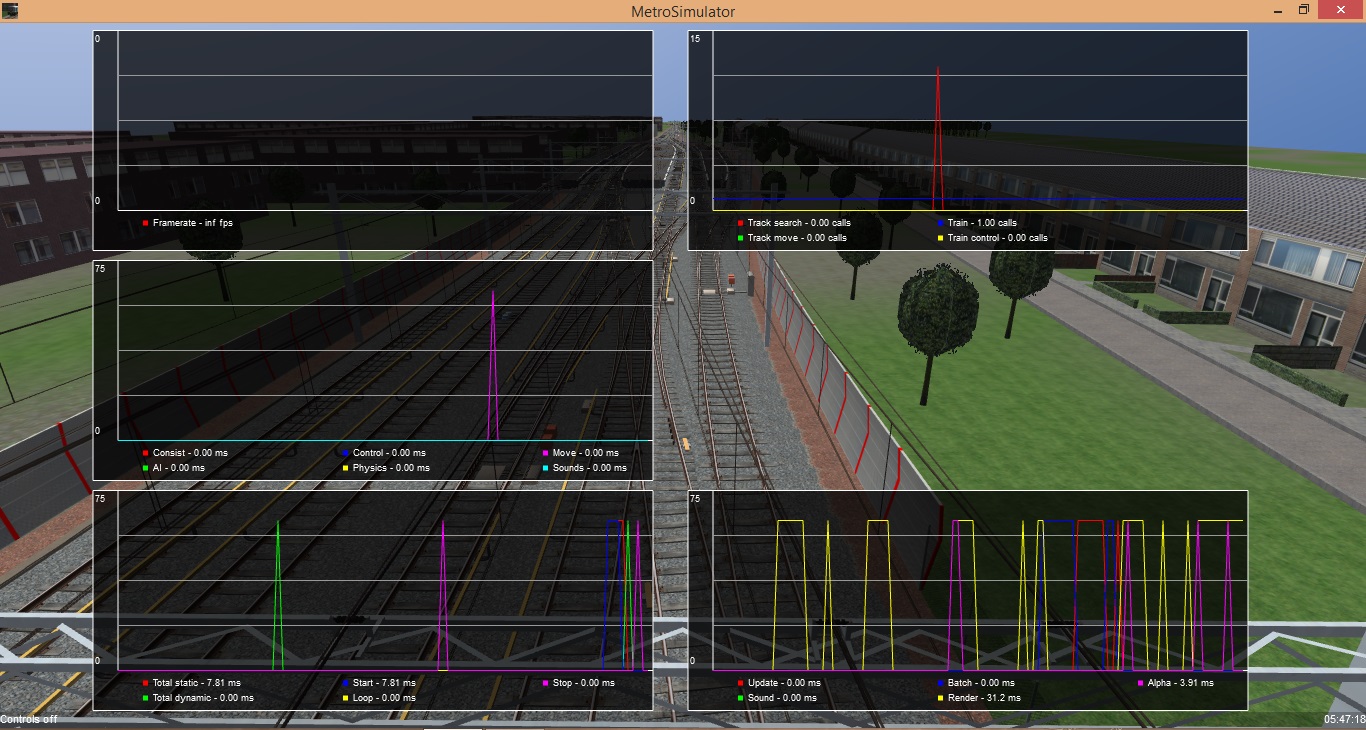
Task: Restore down the MetroSimulator window
Action: click(1303, 10)
